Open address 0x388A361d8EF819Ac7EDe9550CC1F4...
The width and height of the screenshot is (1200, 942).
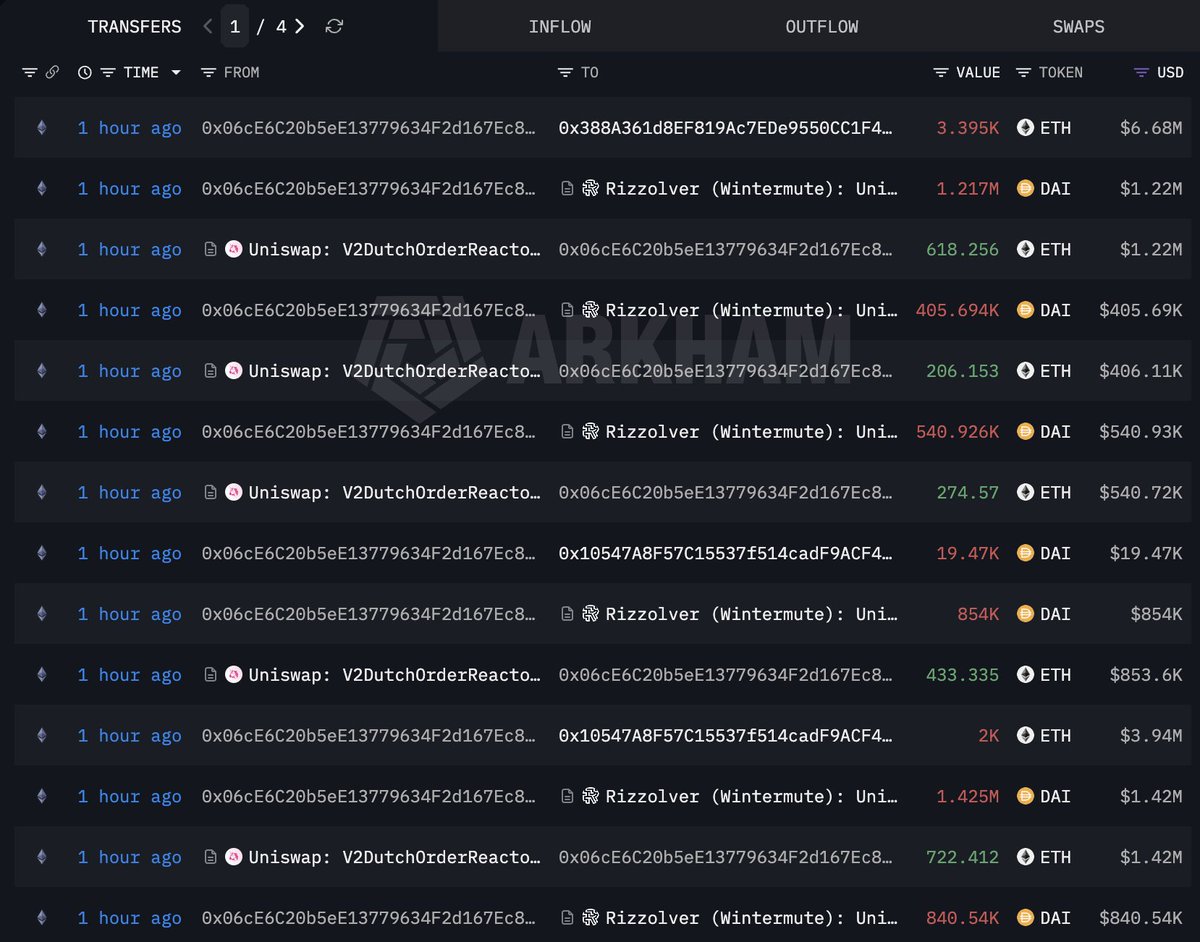(x=726, y=128)
